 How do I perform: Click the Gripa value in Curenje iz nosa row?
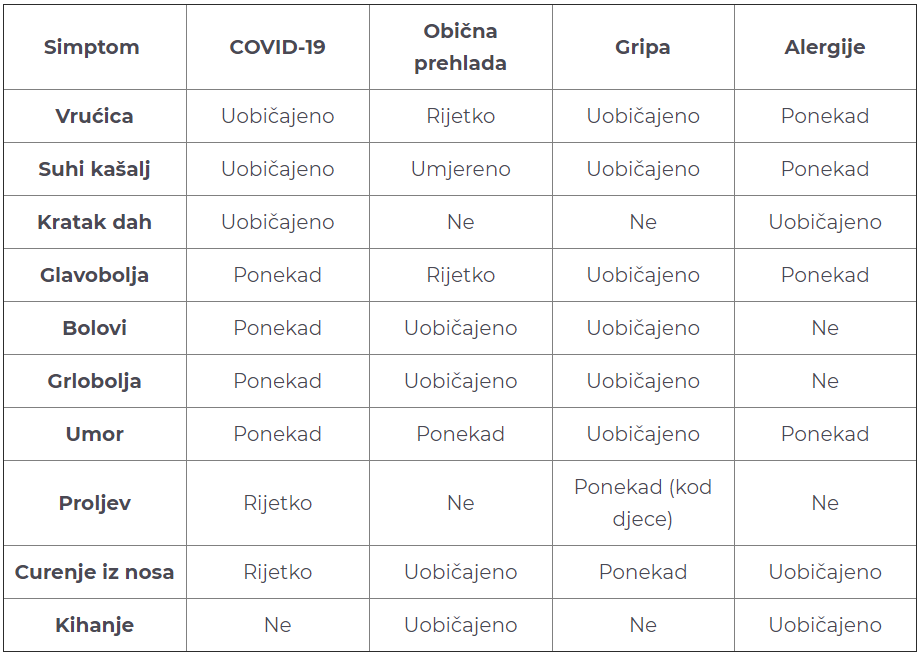(x=643, y=572)
